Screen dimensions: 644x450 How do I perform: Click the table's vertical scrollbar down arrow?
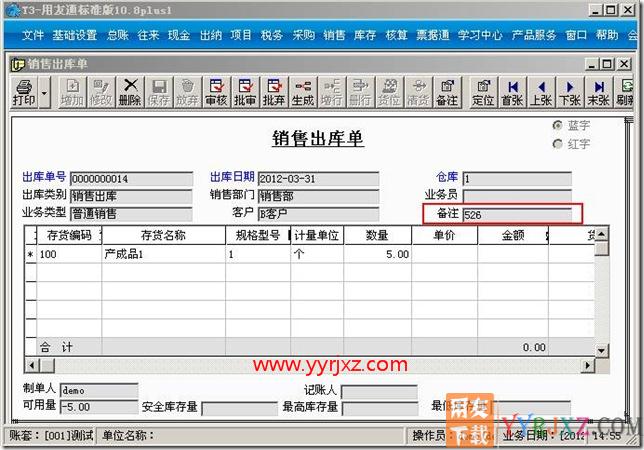coord(601,350)
